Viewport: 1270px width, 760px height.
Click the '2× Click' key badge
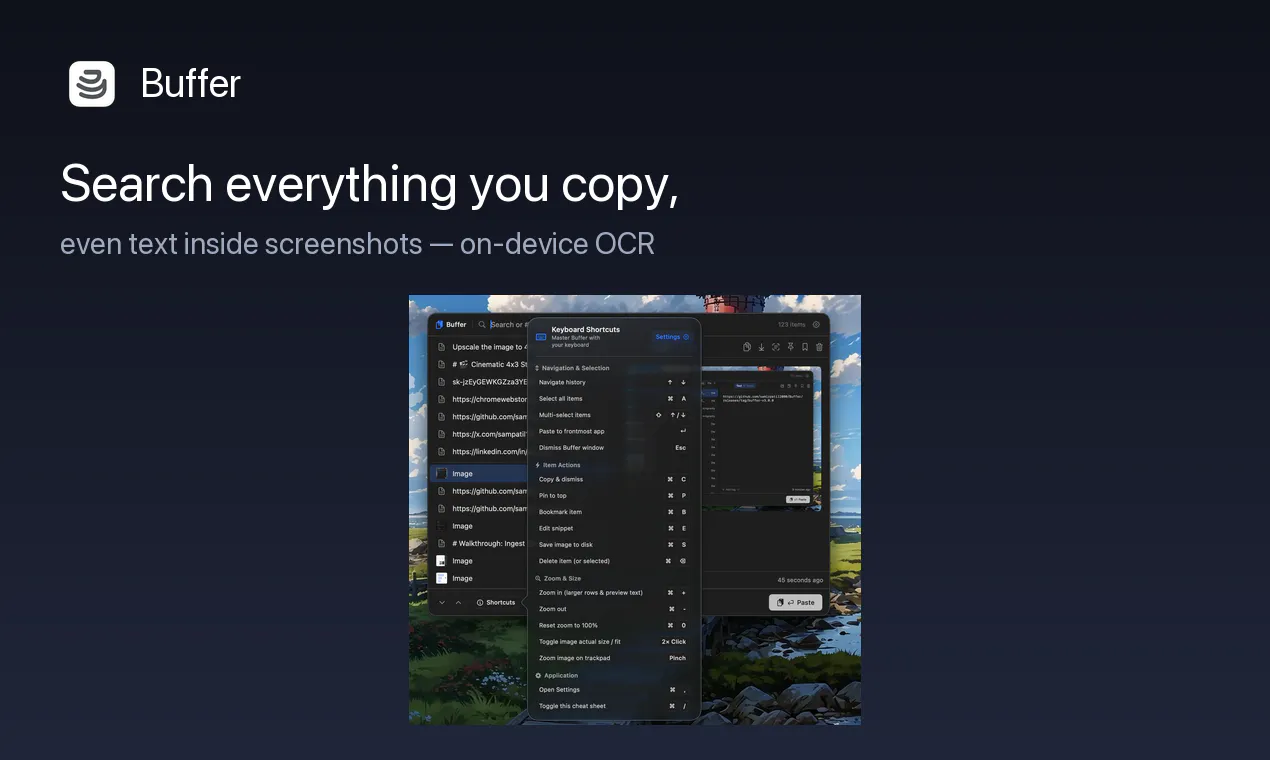674,642
